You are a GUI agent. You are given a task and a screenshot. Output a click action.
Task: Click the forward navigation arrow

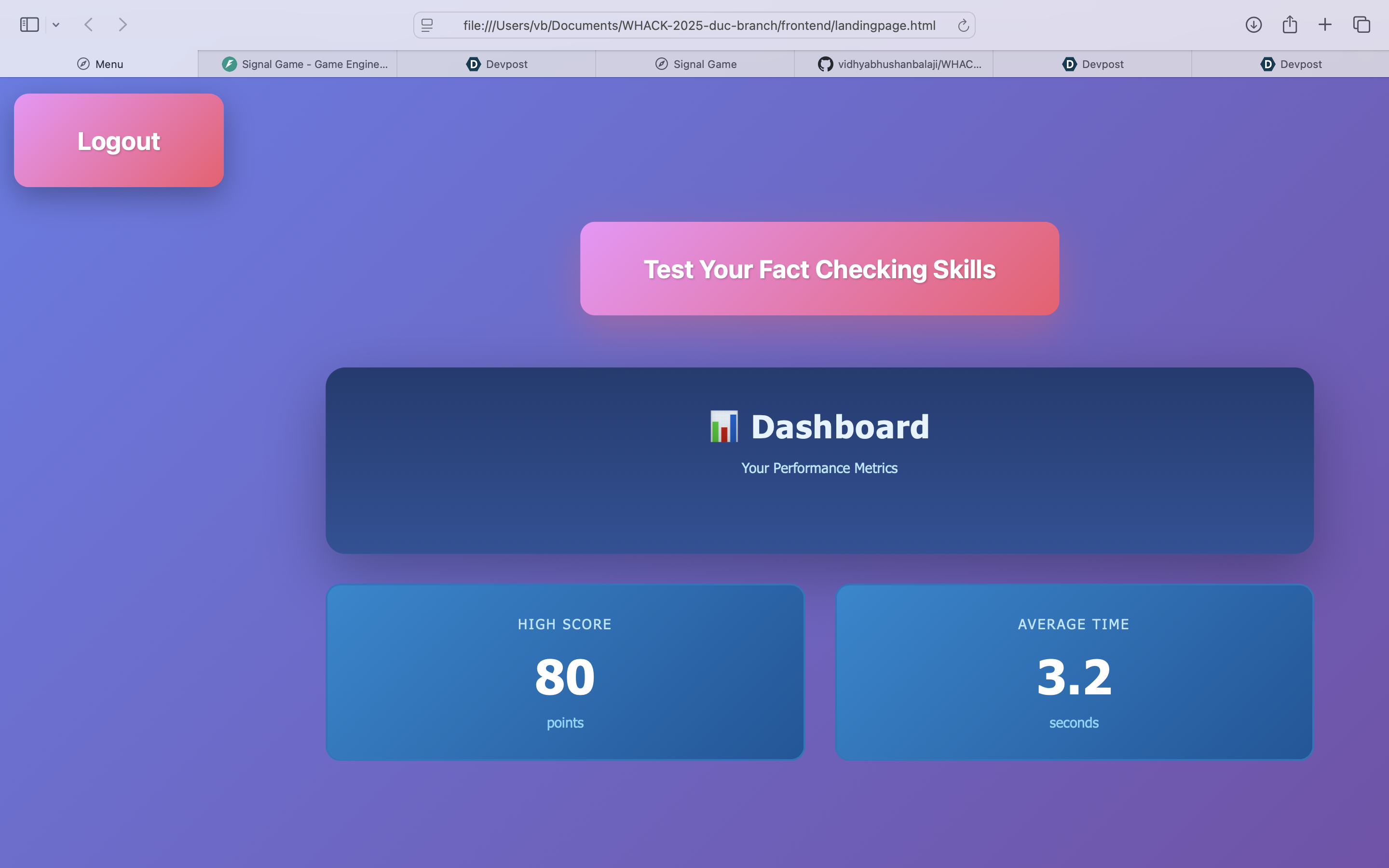pyautogui.click(x=122, y=25)
